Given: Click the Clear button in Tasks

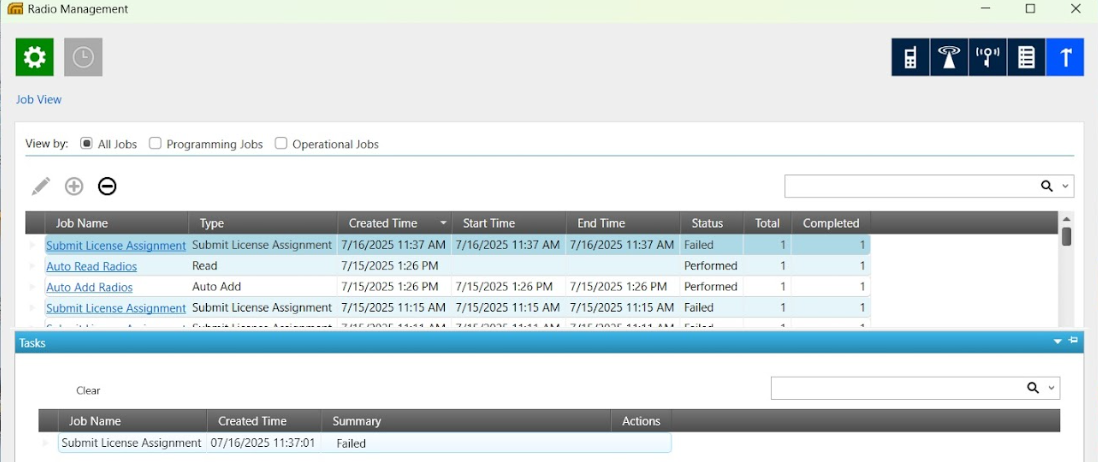Looking at the screenshot, I should (x=88, y=391).
